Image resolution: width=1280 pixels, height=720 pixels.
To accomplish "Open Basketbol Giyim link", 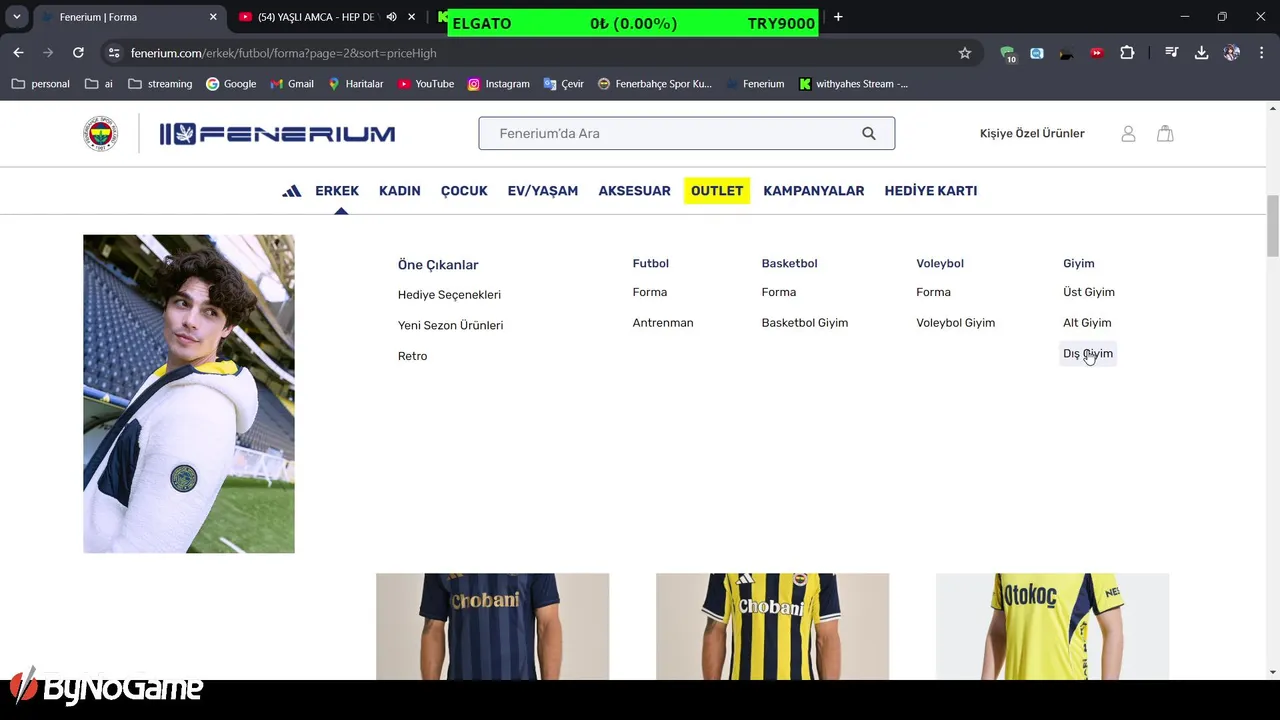I will click(805, 323).
